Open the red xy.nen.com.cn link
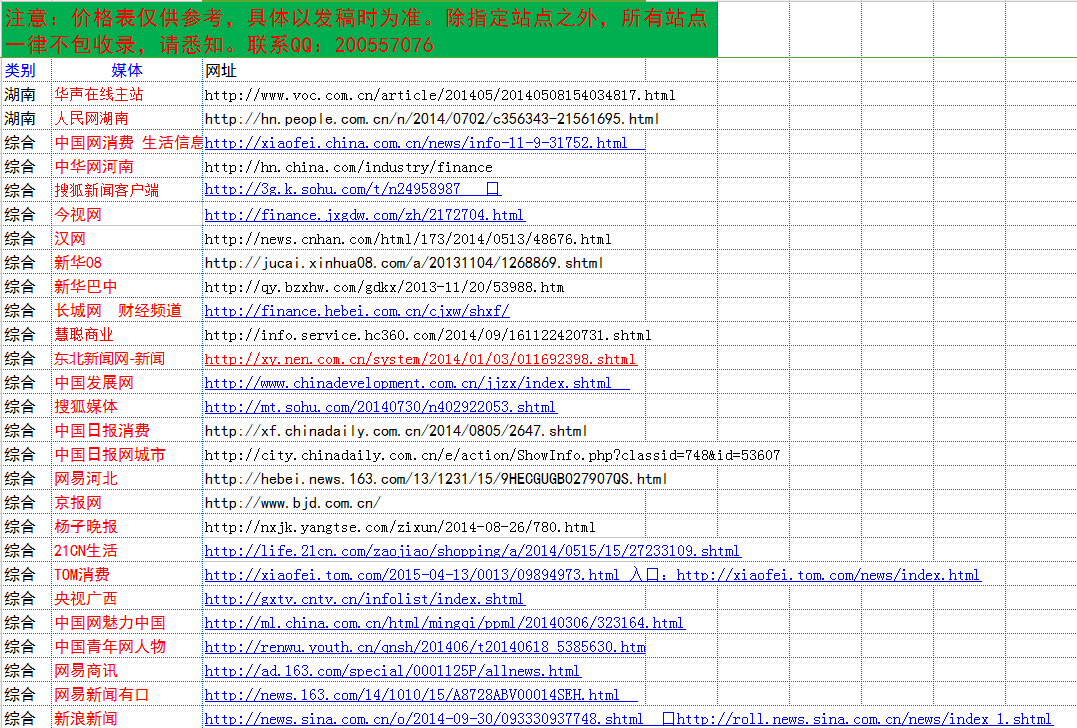This screenshot has height=728, width=1077. pos(420,359)
